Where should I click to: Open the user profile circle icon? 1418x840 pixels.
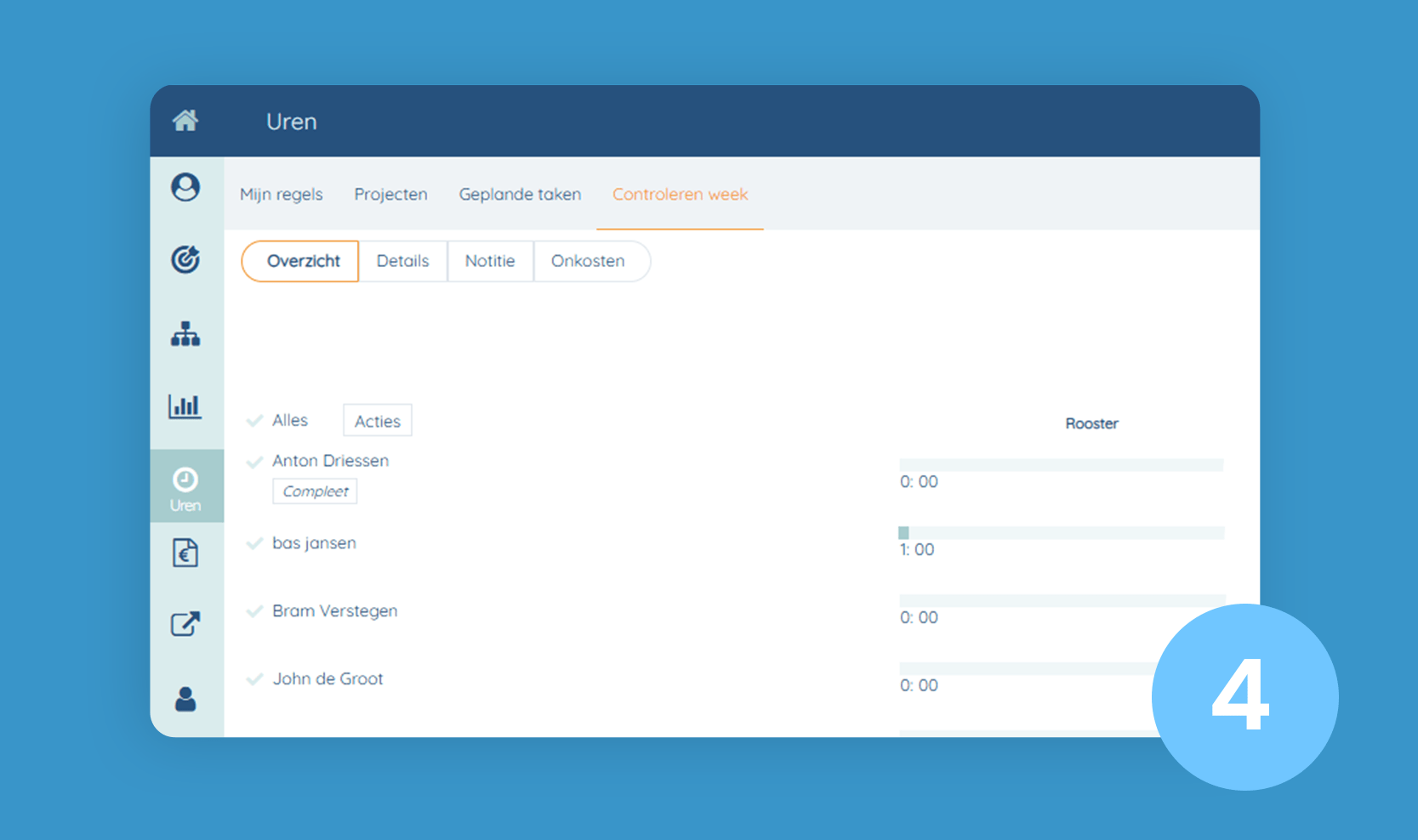pos(185,187)
